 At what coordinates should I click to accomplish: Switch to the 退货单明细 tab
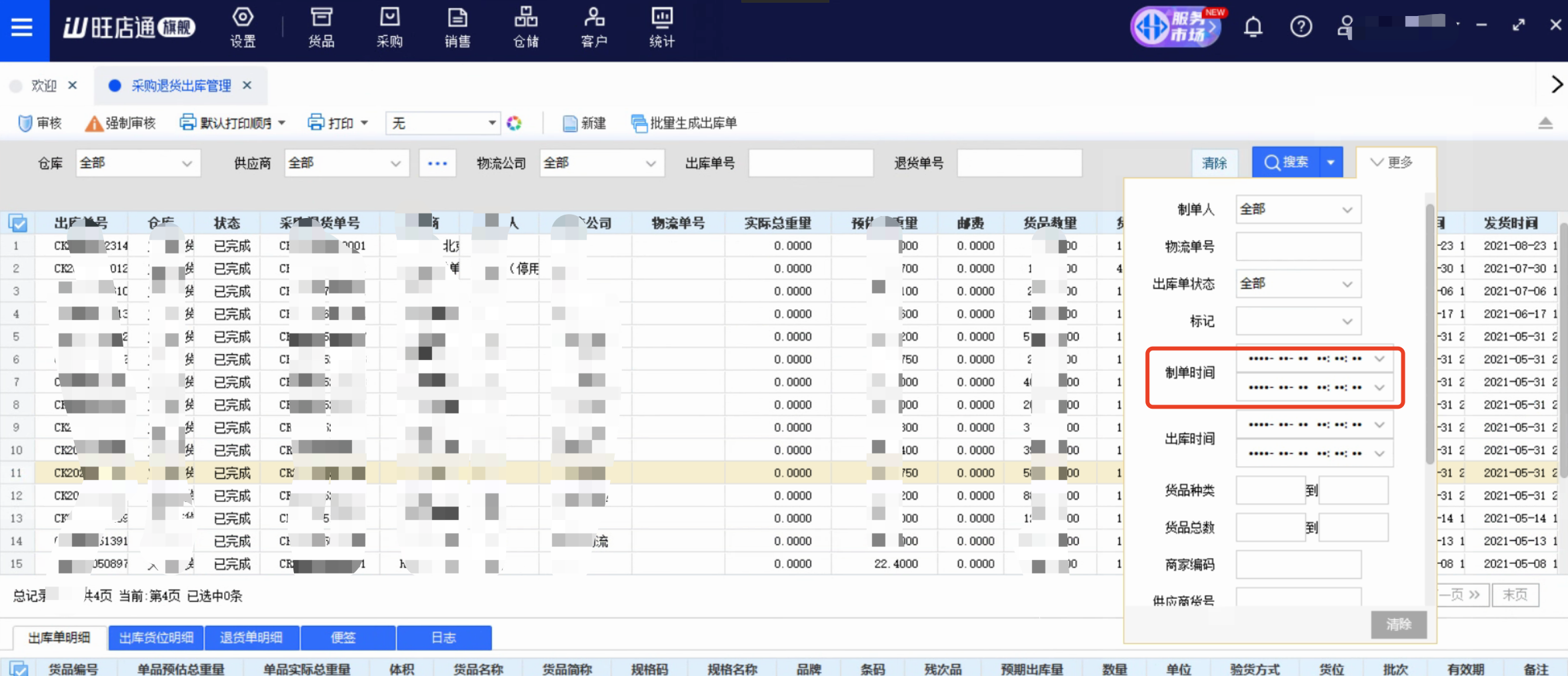point(251,638)
